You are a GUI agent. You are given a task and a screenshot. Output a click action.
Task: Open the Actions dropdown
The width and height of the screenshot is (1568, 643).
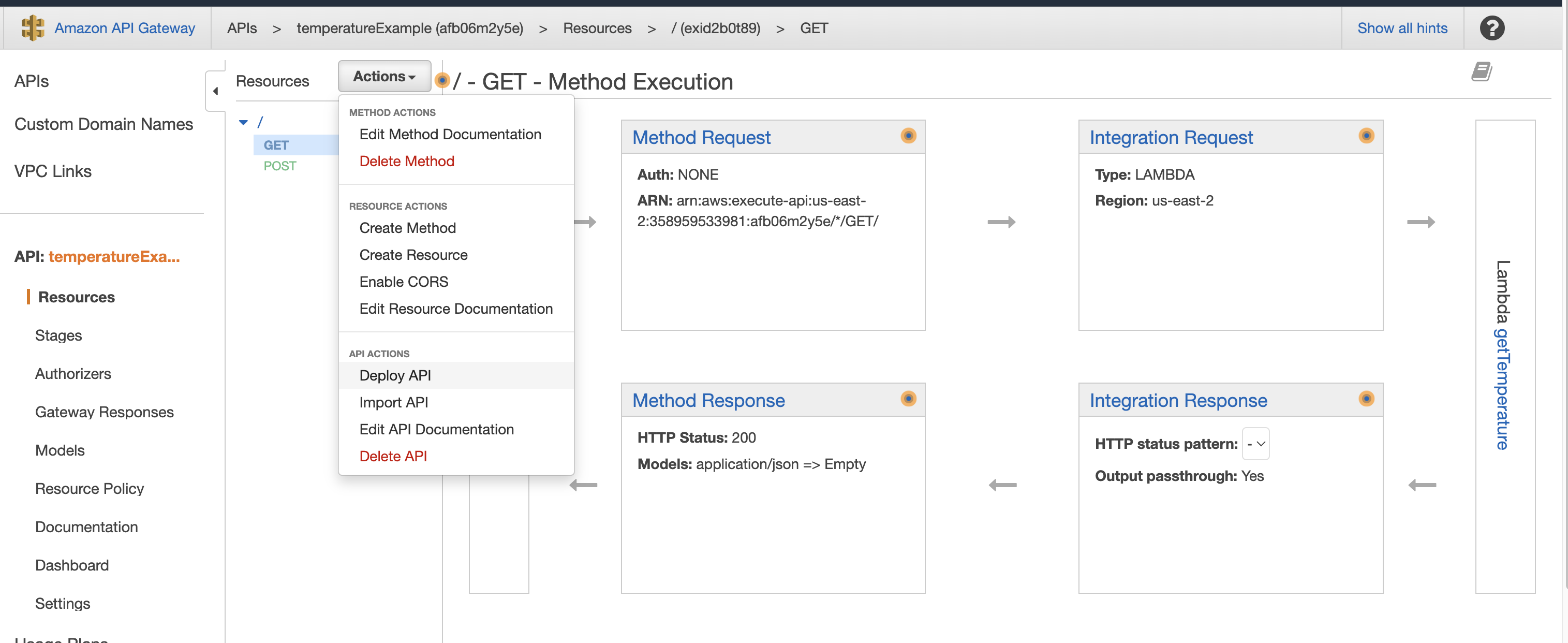tap(384, 76)
